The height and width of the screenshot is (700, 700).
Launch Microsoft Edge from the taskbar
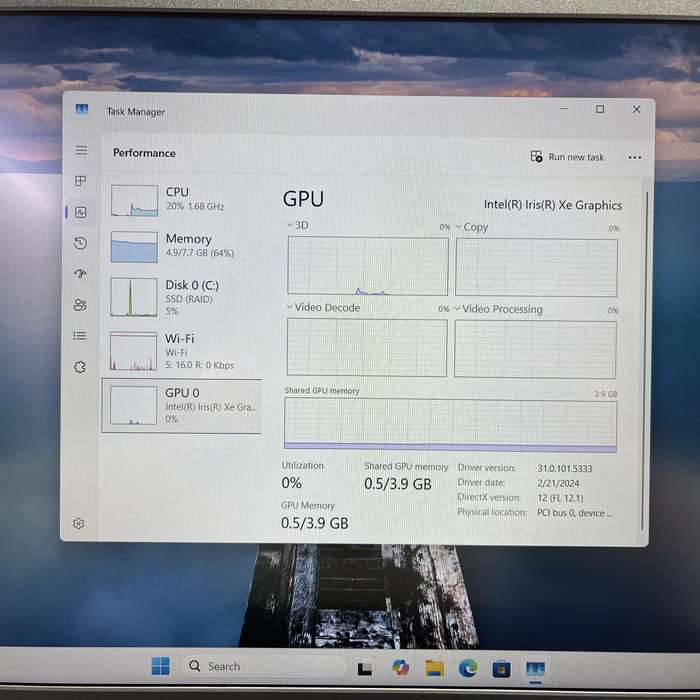[x=468, y=668]
